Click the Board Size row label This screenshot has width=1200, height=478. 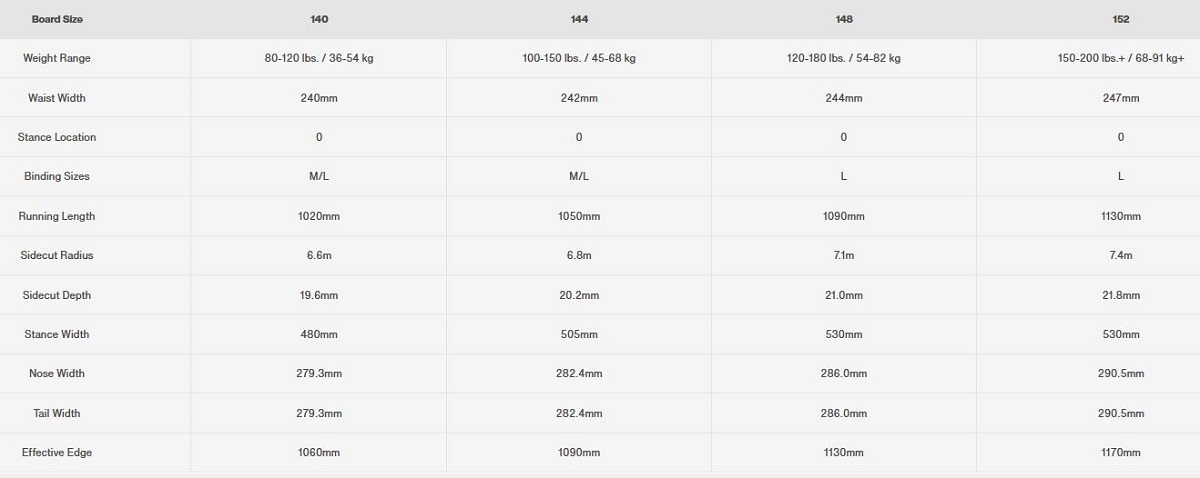57,19
